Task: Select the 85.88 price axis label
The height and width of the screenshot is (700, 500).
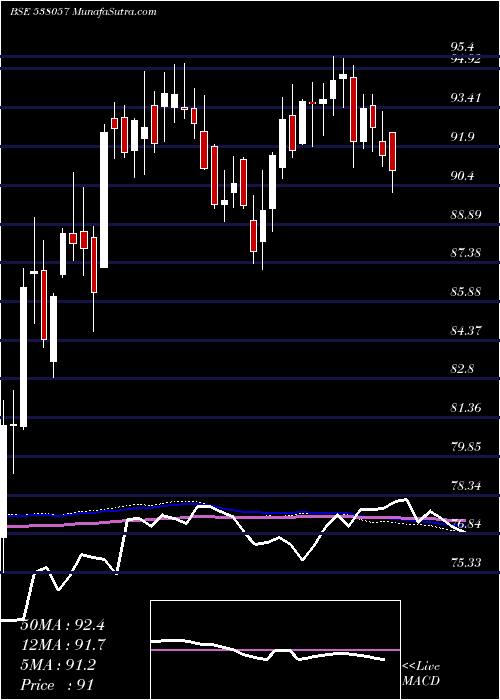Action: click(466, 292)
